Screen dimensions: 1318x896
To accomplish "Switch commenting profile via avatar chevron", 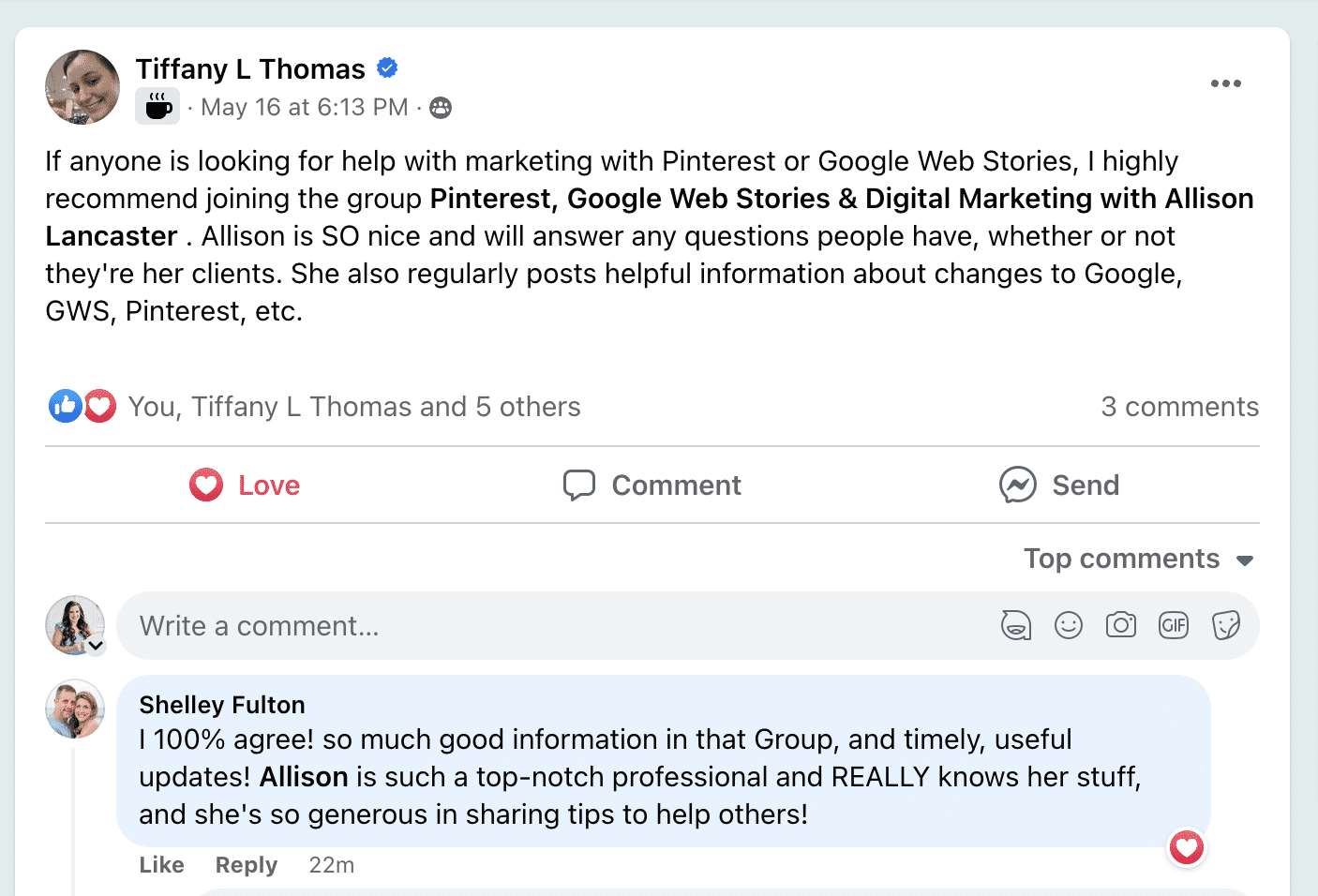I will coord(96,646).
